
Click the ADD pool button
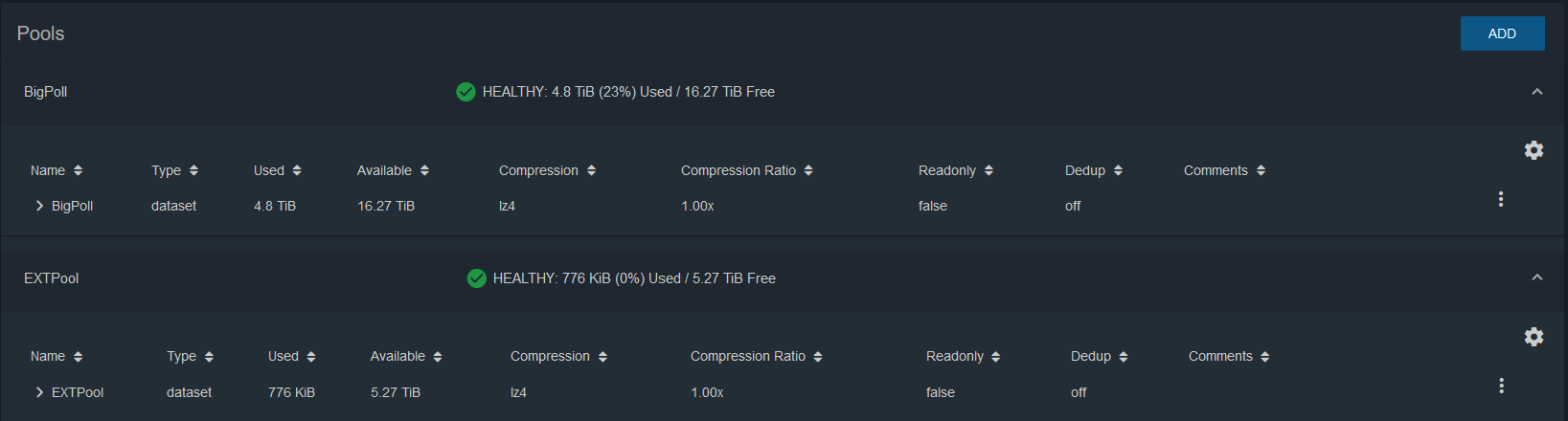[x=1502, y=33]
